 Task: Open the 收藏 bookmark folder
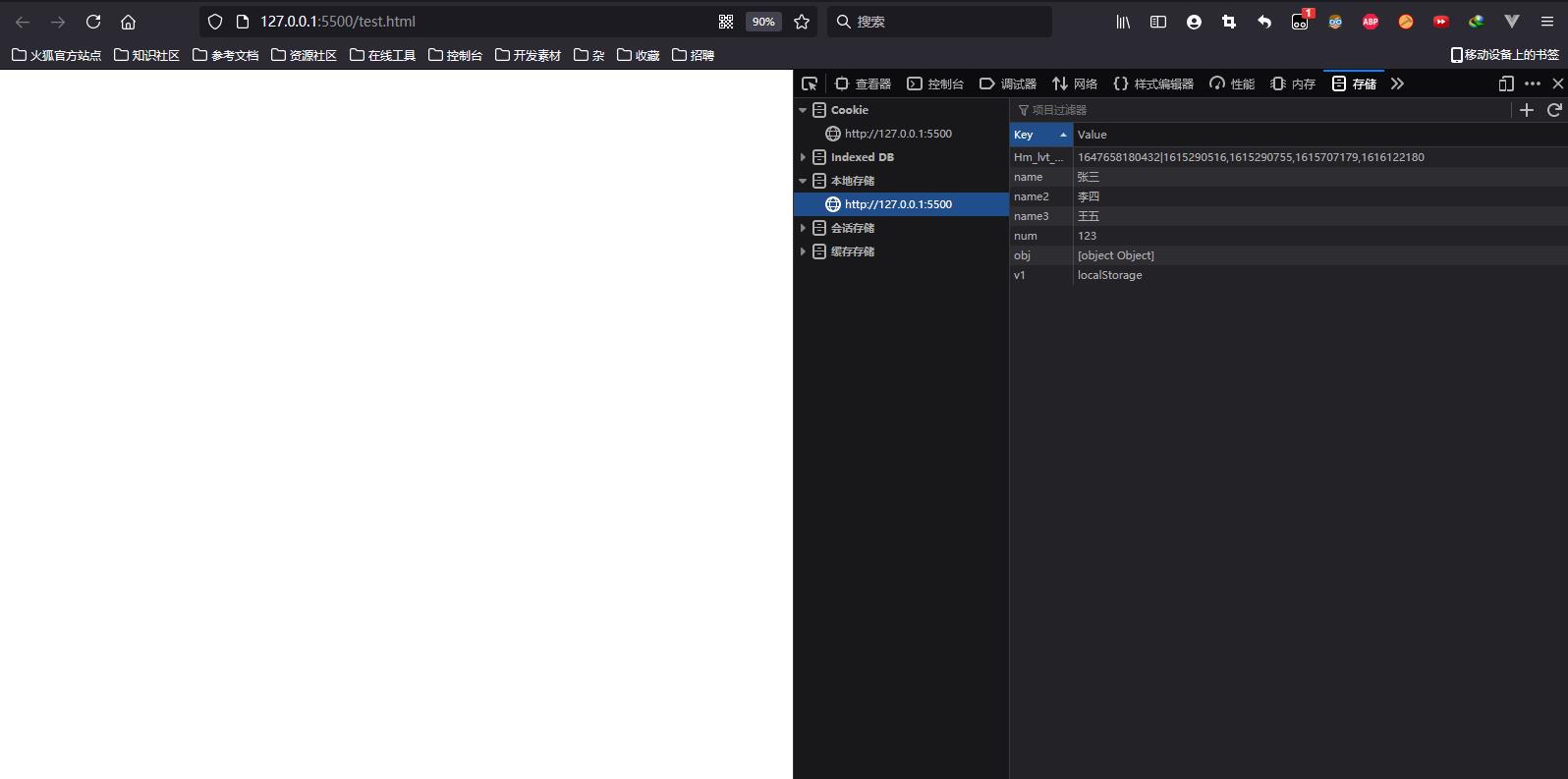tap(638, 55)
